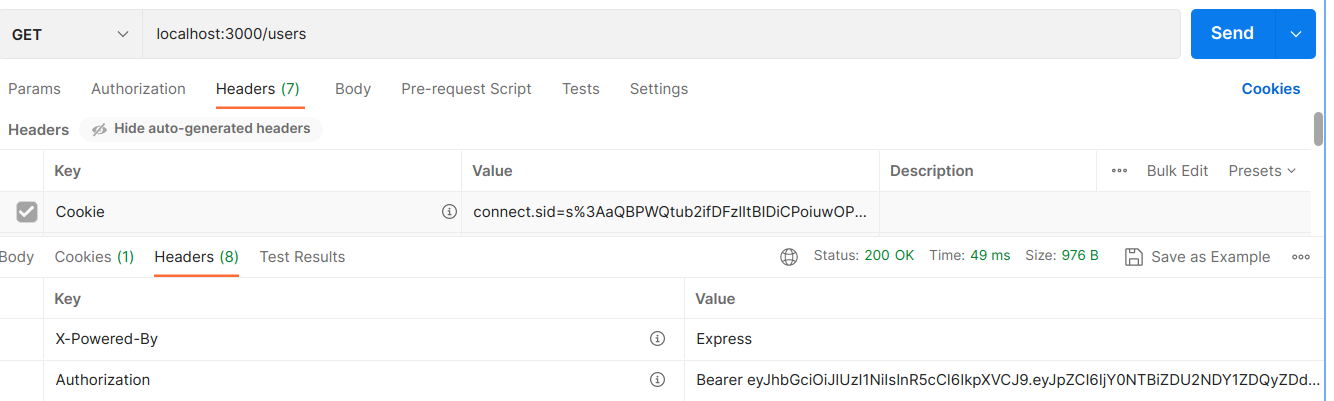Screen dimensions: 1334x401
Task: Uncheck the Cookie header checkbox
Action: pyautogui.click(x=27, y=212)
